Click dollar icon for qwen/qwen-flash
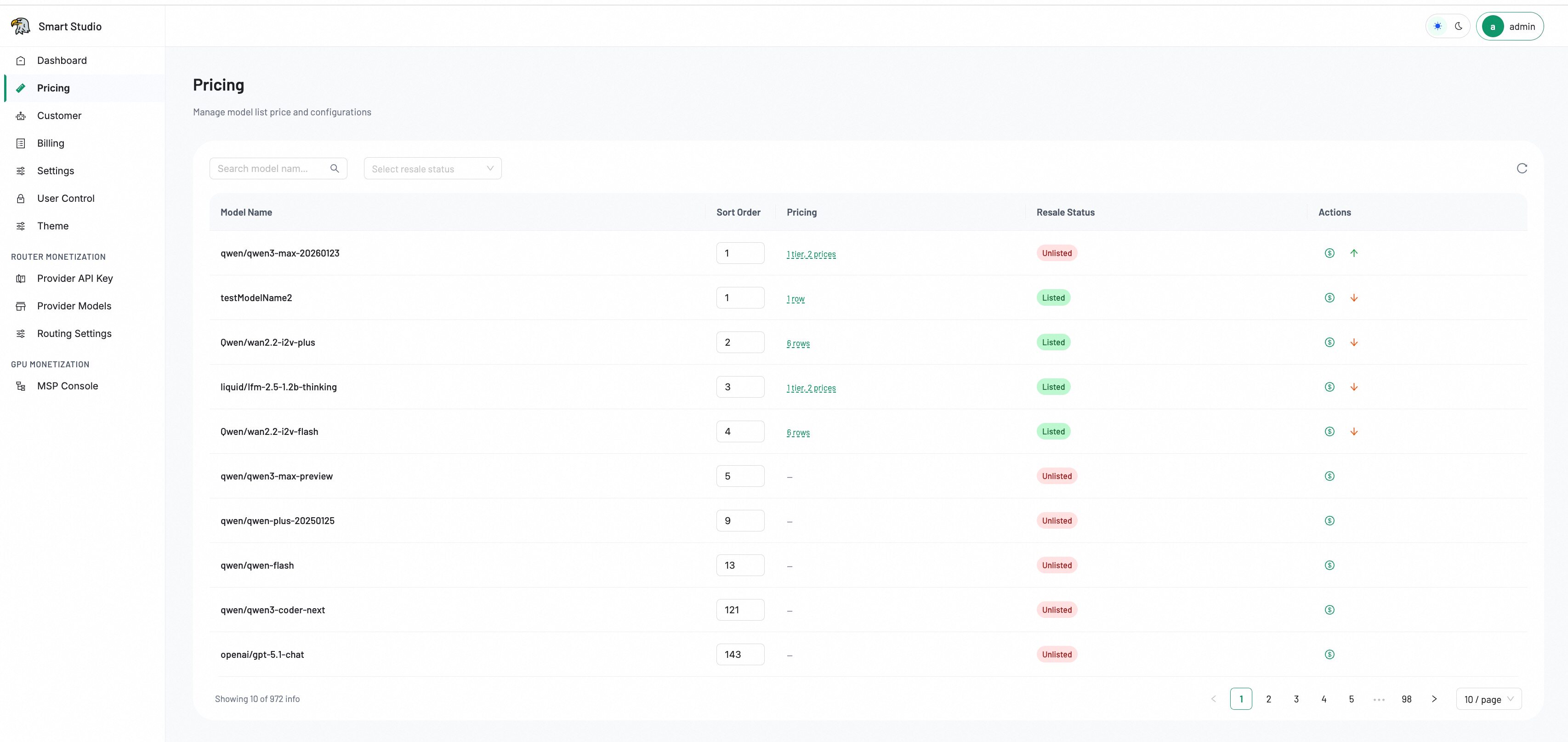 (1329, 565)
